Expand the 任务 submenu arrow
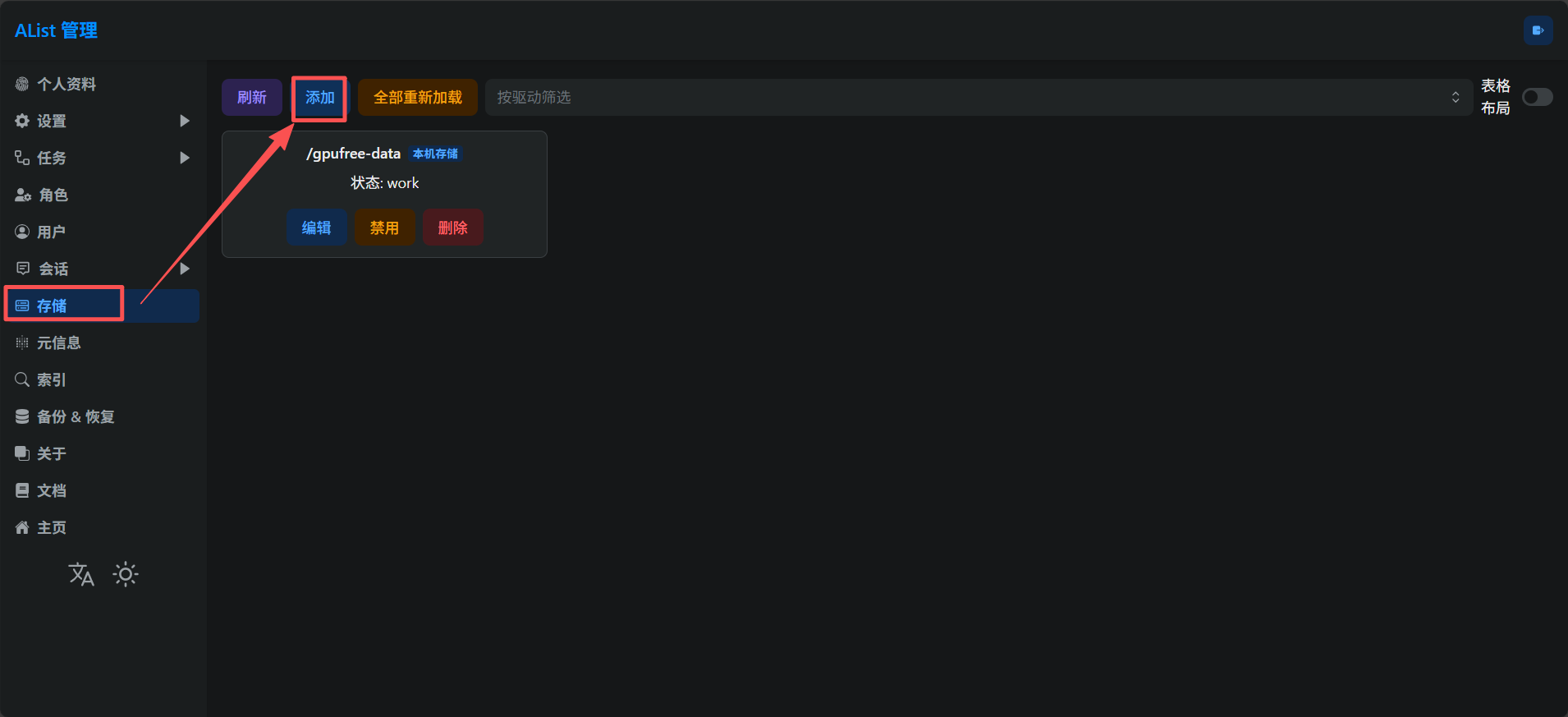This screenshot has width=1568, height=717. [185, 158]
